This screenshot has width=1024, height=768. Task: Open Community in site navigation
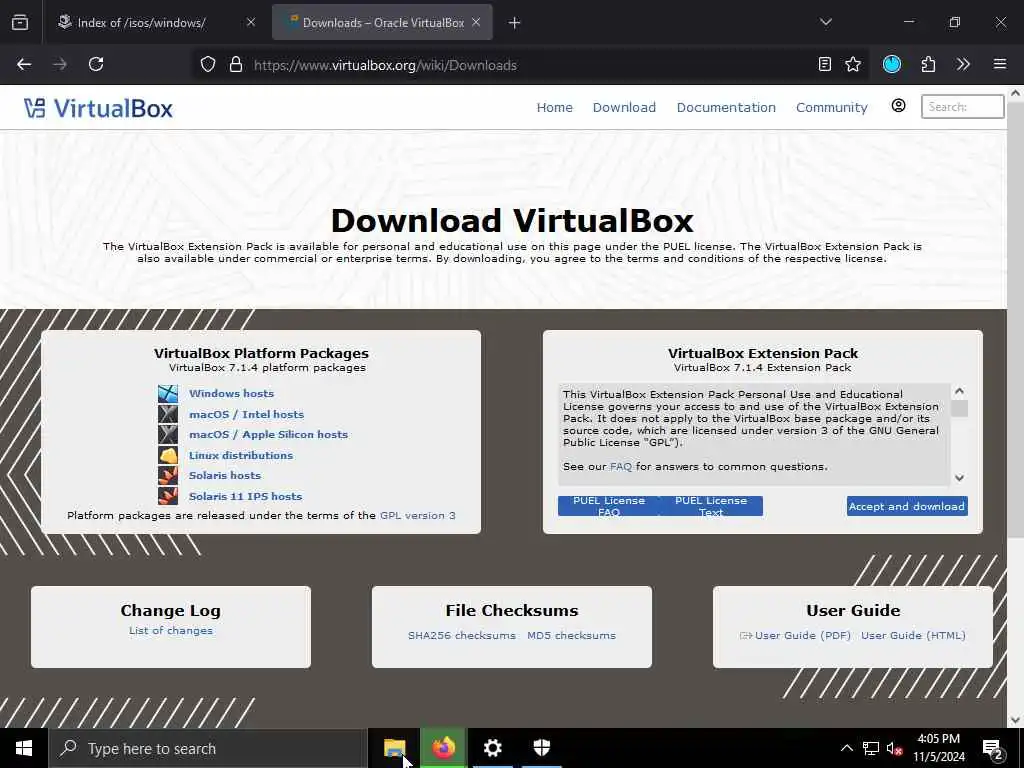point(832,107)
